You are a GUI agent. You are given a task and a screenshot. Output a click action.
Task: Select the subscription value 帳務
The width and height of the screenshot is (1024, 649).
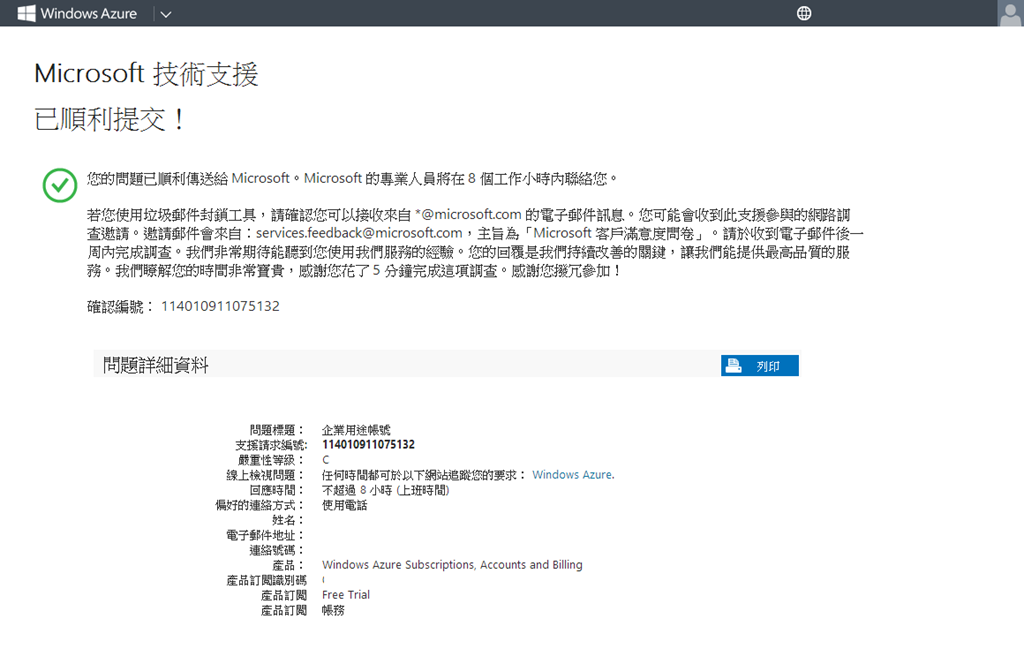point(333,610)
